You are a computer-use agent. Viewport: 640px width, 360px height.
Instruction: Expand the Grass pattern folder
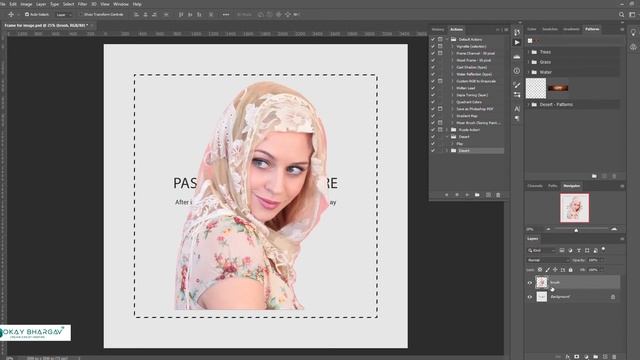point(529,62)
